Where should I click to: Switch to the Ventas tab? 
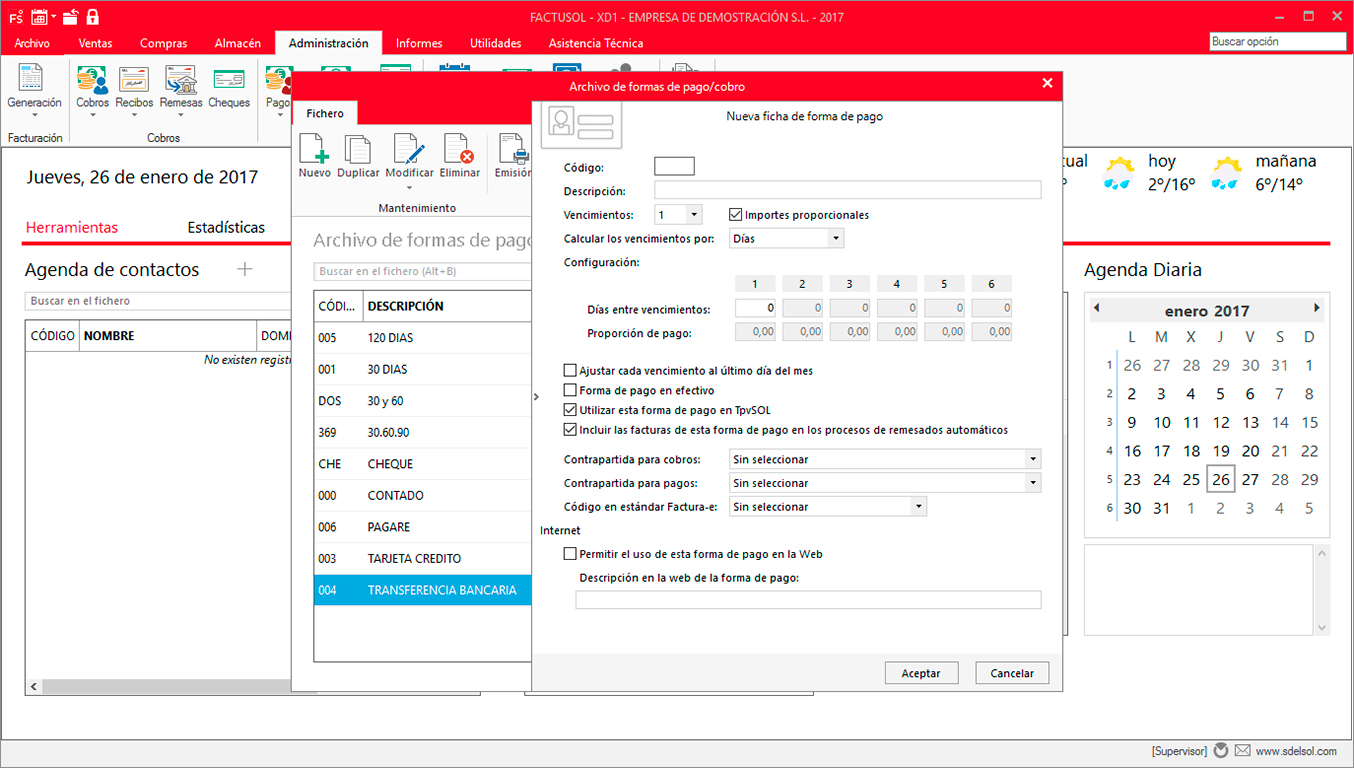coord(95,43)
